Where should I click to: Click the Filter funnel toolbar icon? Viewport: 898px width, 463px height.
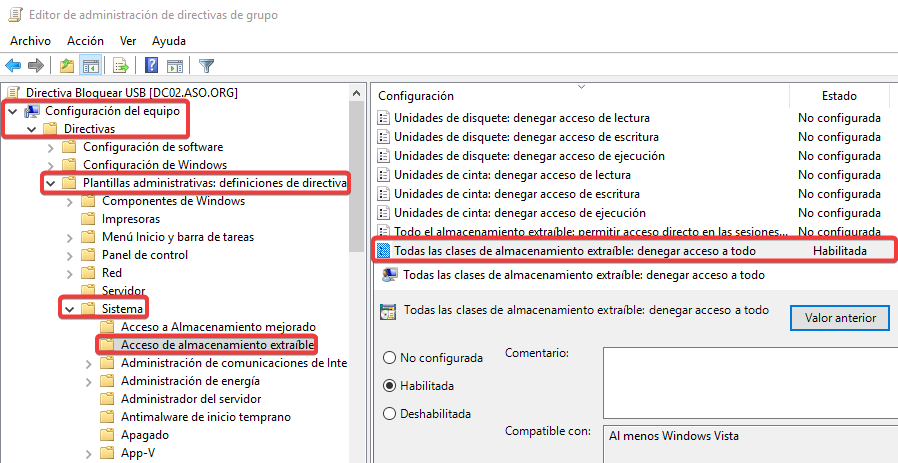pyautogui.click(x=207, y=66)
